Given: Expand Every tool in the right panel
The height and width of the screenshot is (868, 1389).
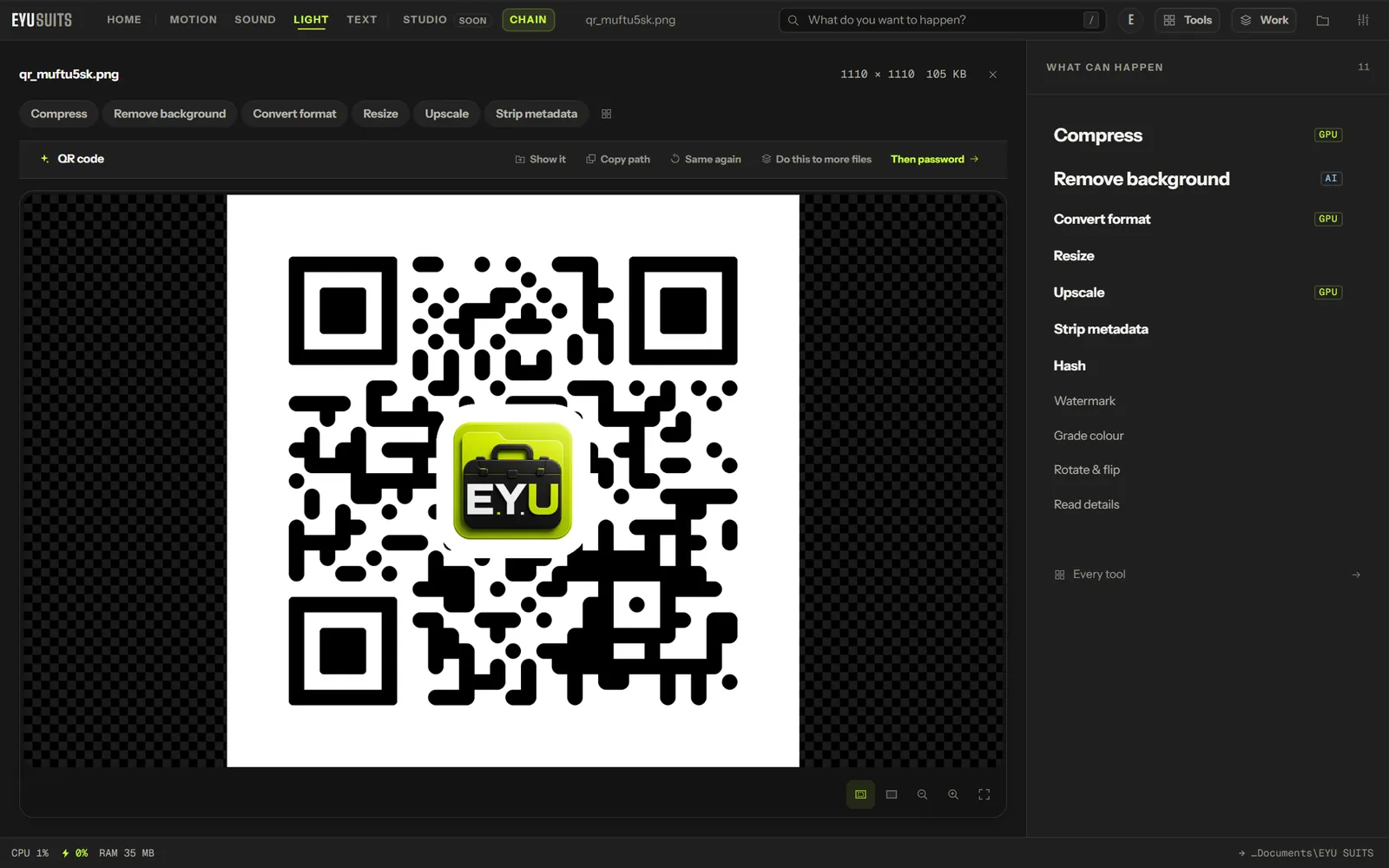Looking at the screenshot, I should (x=1207, y=575).
